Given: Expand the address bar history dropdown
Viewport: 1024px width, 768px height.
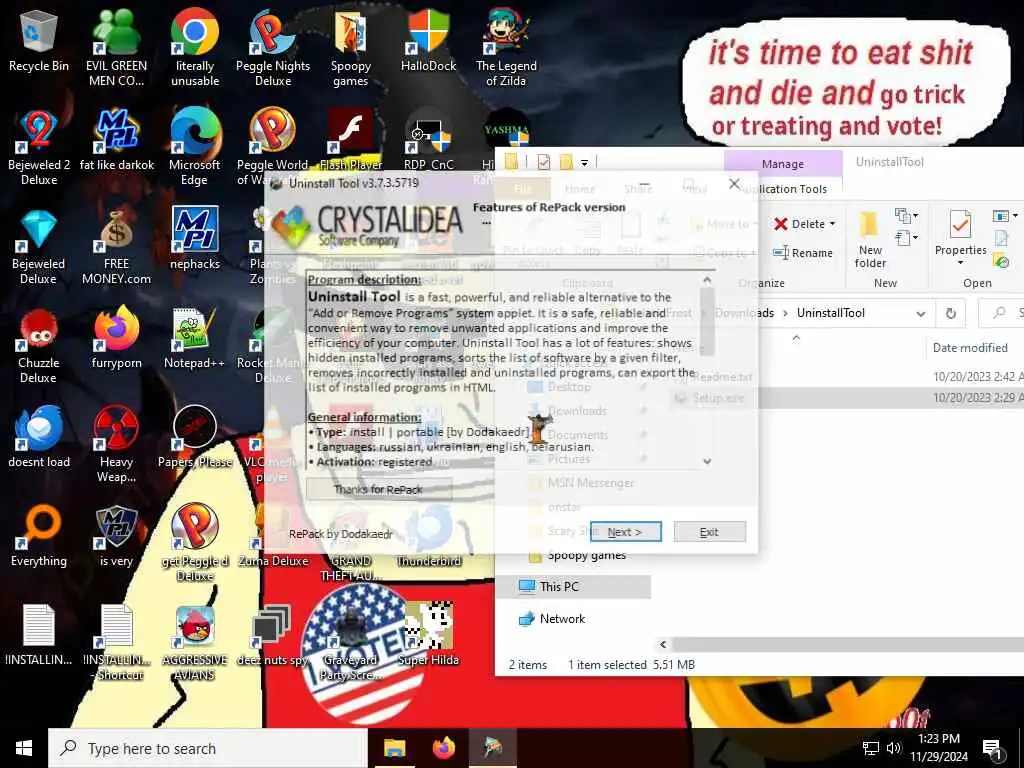Looking at the screenshot, I should (x=920, y=313).
